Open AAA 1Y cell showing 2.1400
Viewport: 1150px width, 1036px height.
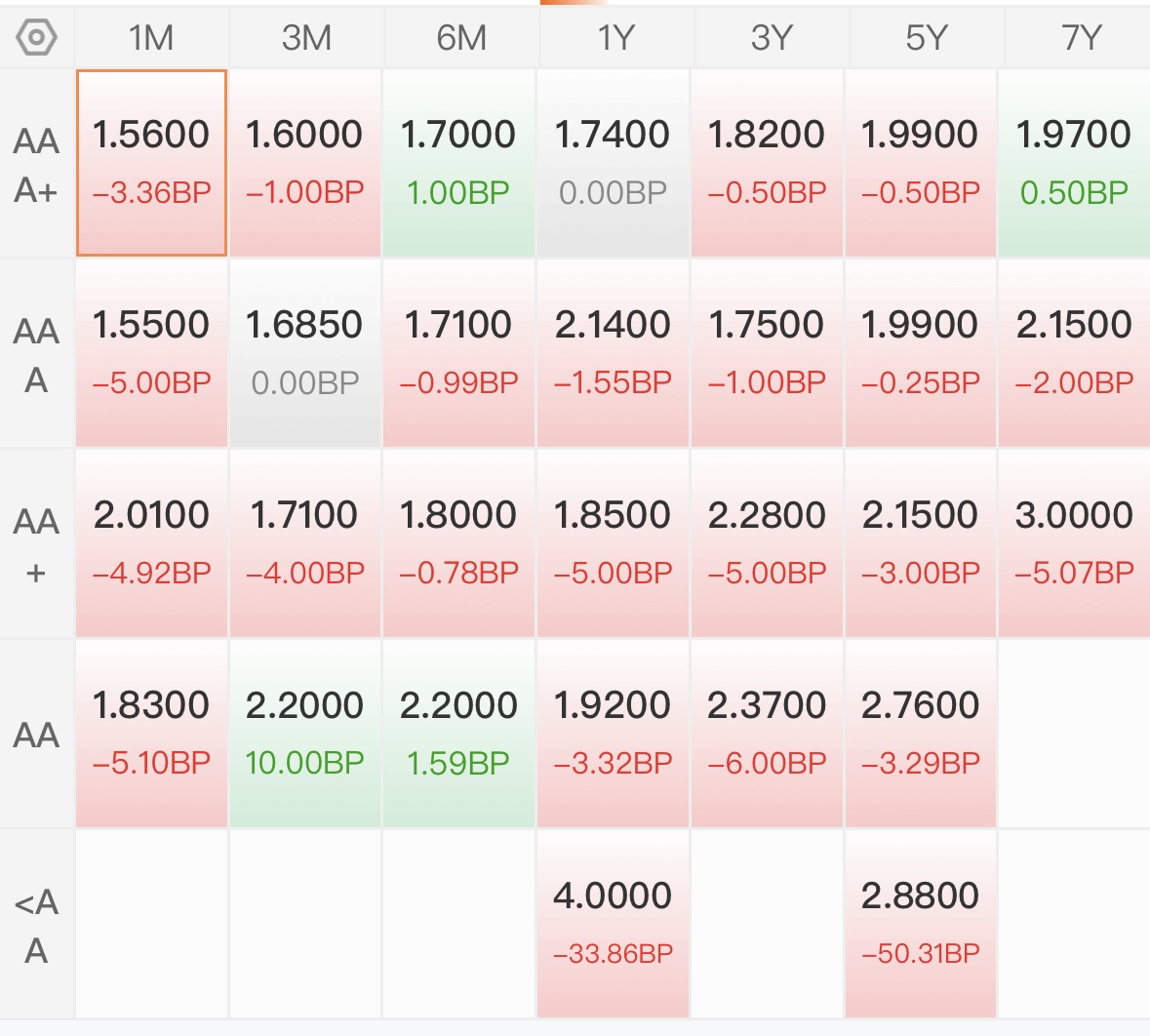pyautogui.click(x=614, y=354)
